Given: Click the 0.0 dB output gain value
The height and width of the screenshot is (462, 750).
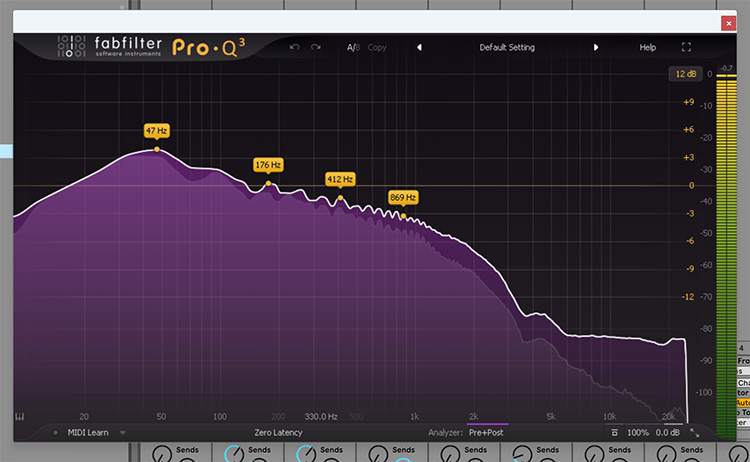Looking at the screenshot, I should 668,432.
